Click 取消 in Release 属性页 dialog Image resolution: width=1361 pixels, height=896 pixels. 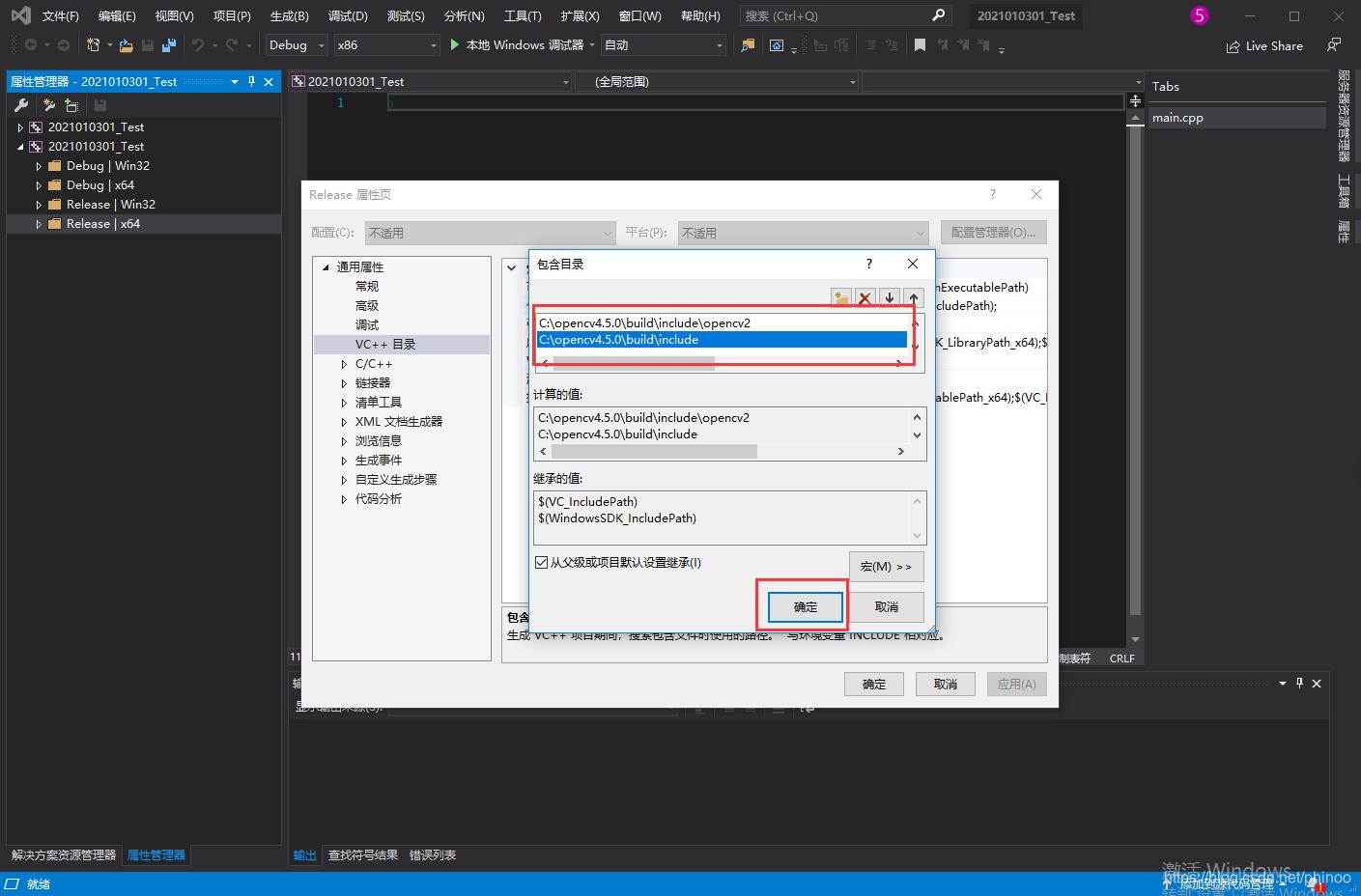coord(946,684)
